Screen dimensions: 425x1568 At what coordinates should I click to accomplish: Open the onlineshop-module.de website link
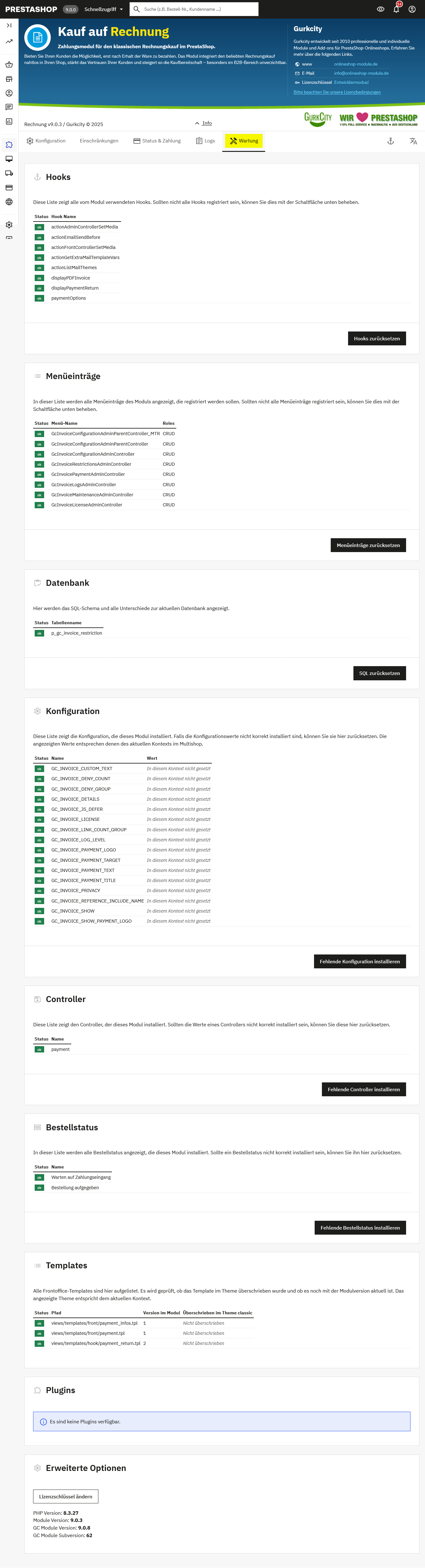click(x=356, y=64)
